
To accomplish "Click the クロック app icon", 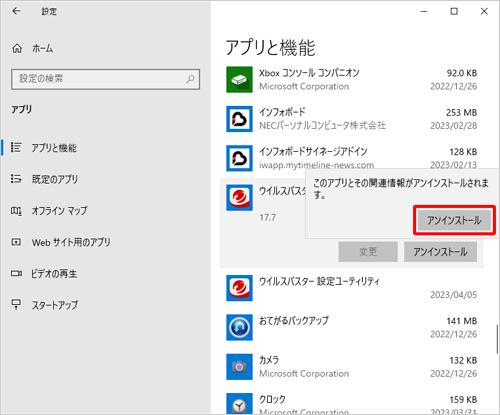I will click(239, 404).
